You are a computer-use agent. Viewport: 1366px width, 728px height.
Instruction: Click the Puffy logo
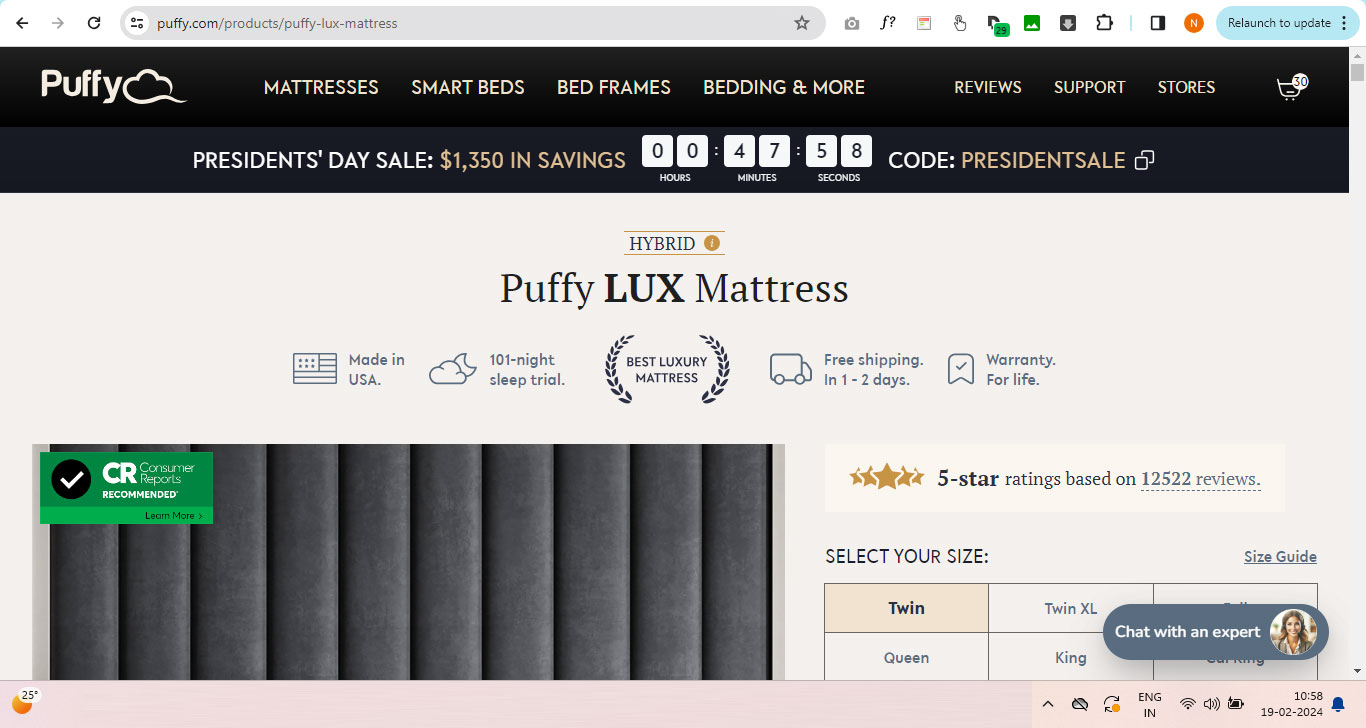click(x=113, y=87)
